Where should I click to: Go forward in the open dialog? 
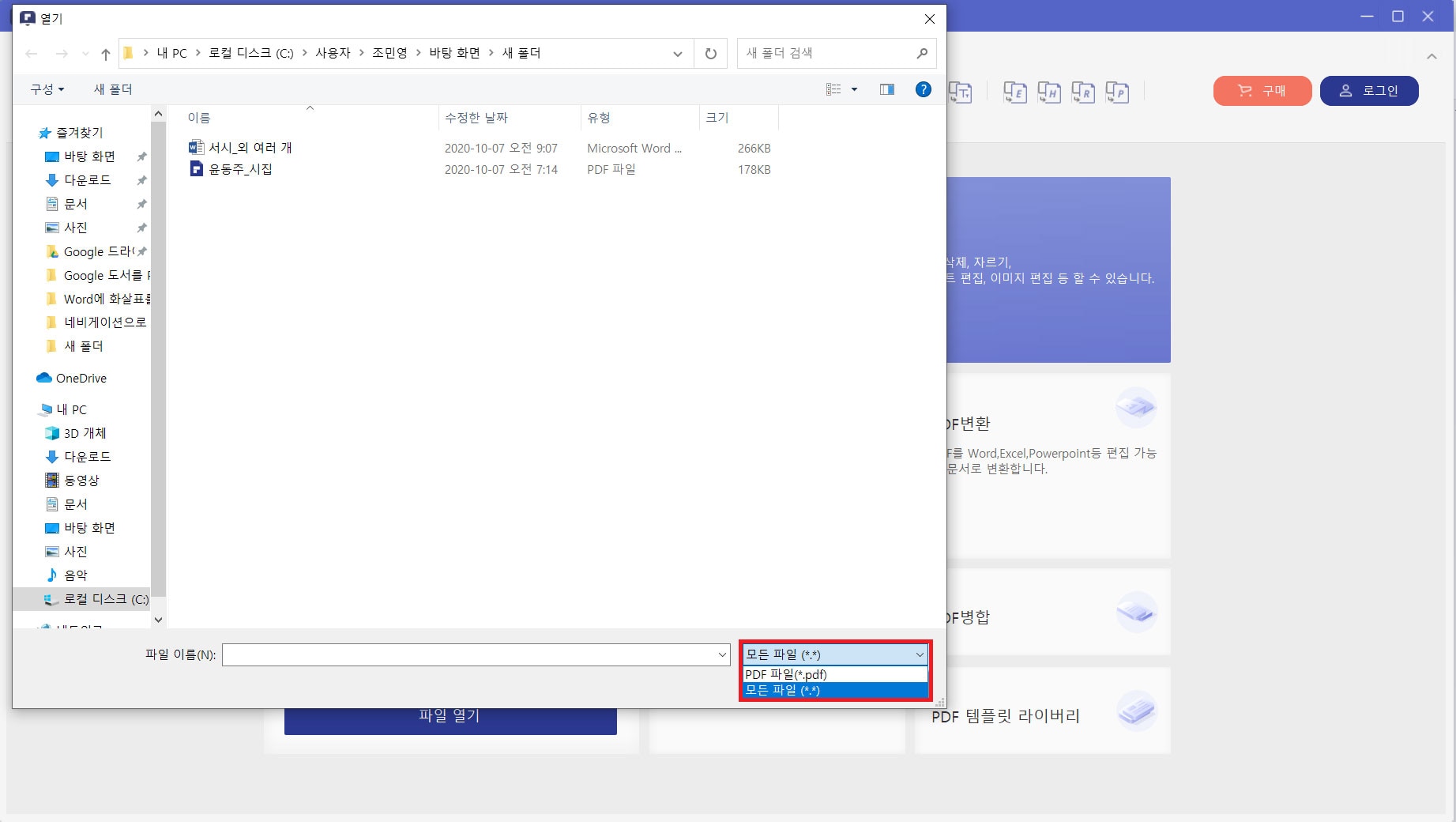tap(62, 54)
